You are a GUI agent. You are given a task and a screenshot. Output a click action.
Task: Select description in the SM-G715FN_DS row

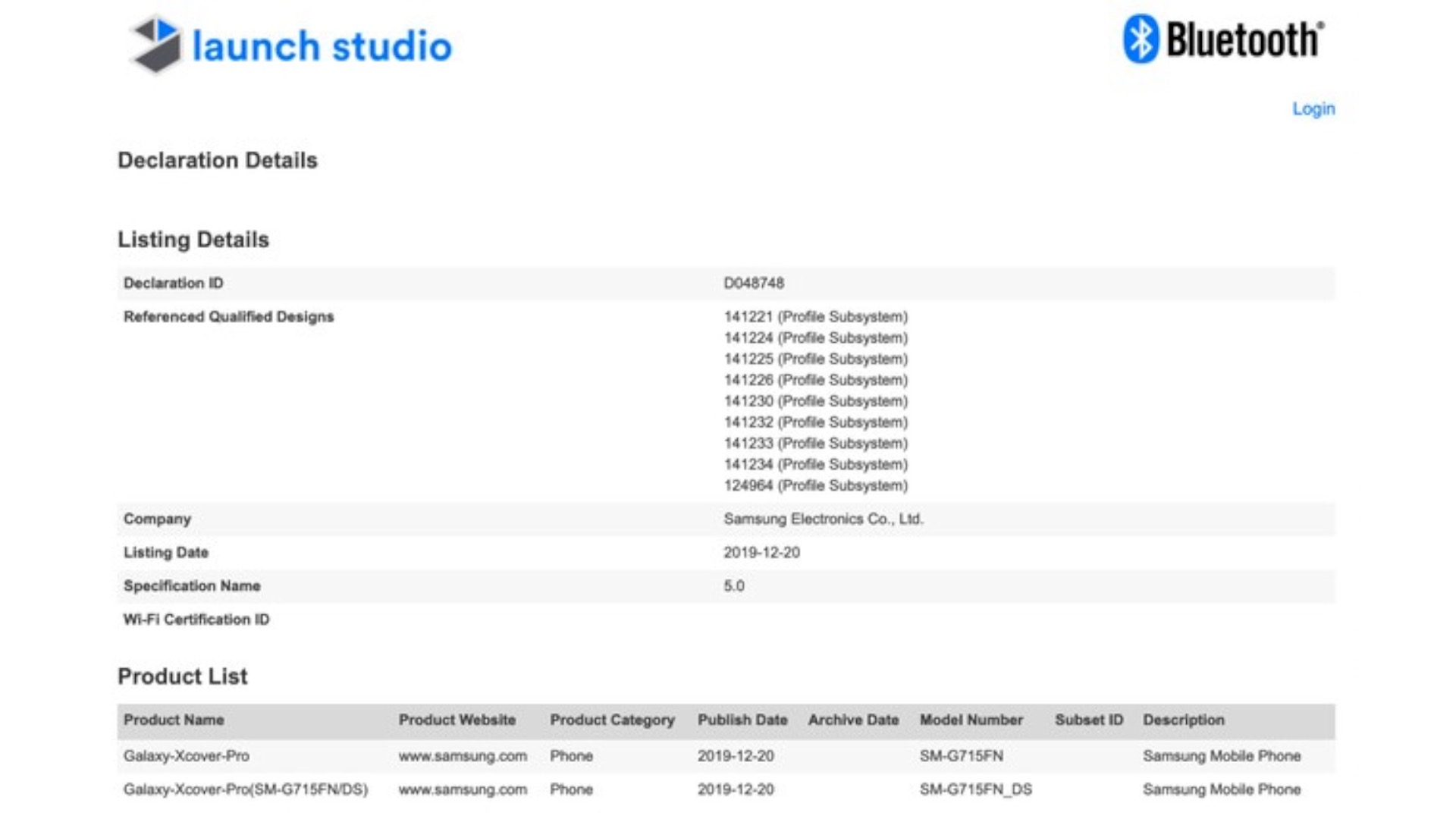click(x=1222, y=789)
